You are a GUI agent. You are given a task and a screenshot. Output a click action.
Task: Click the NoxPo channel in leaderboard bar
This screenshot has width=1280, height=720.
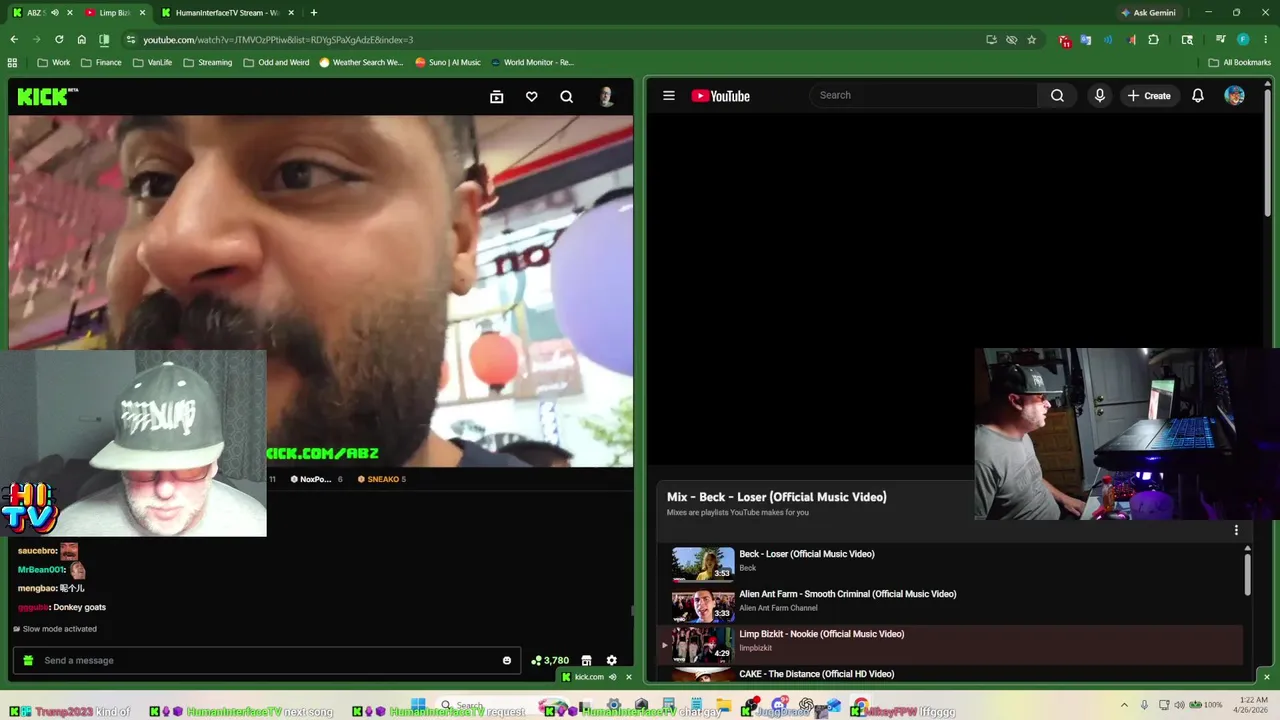pyautogui.click(x=316, y=479)
